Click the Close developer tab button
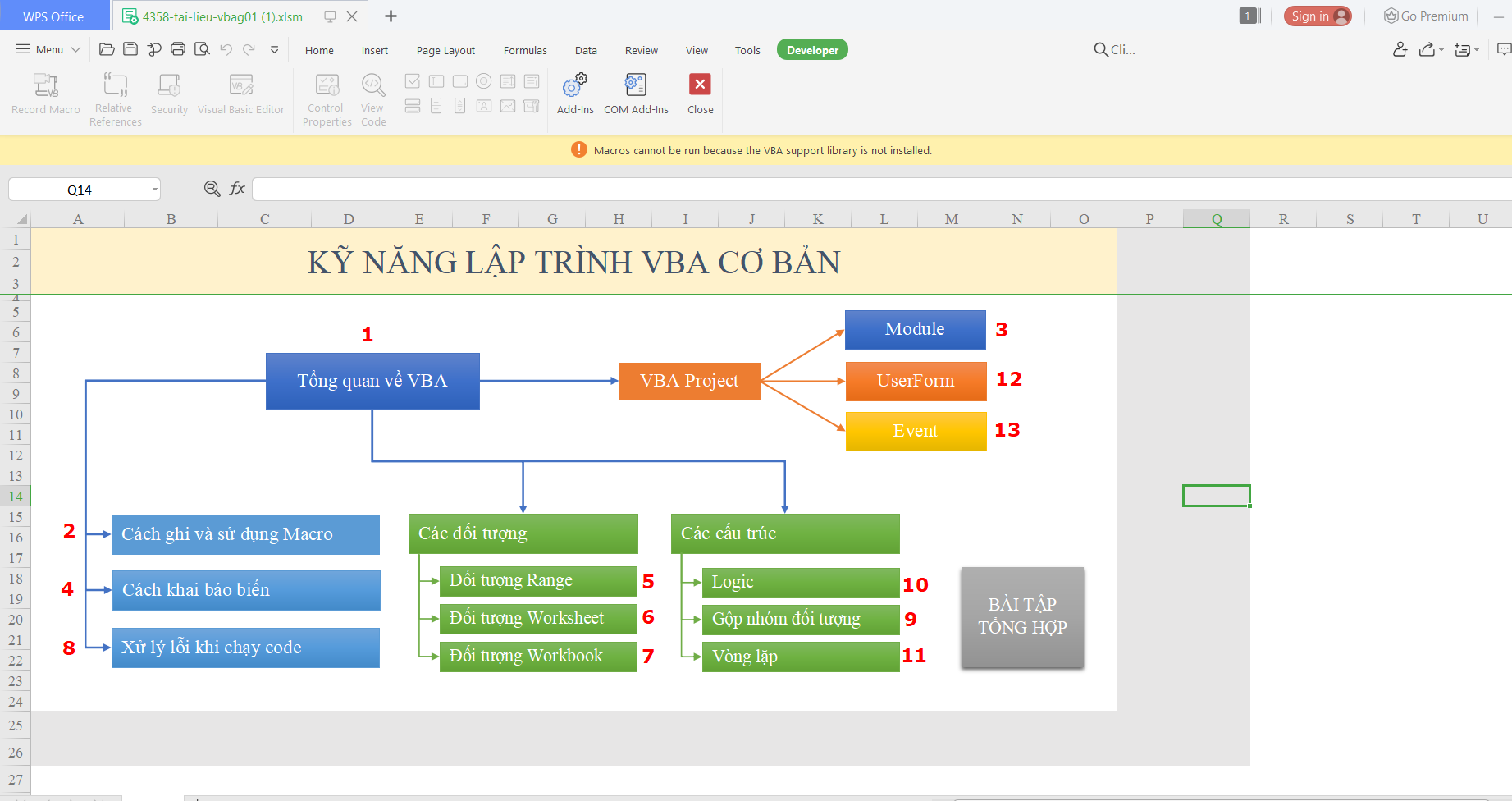This screenshot has height=801, width=1512. tap(700, 94)
